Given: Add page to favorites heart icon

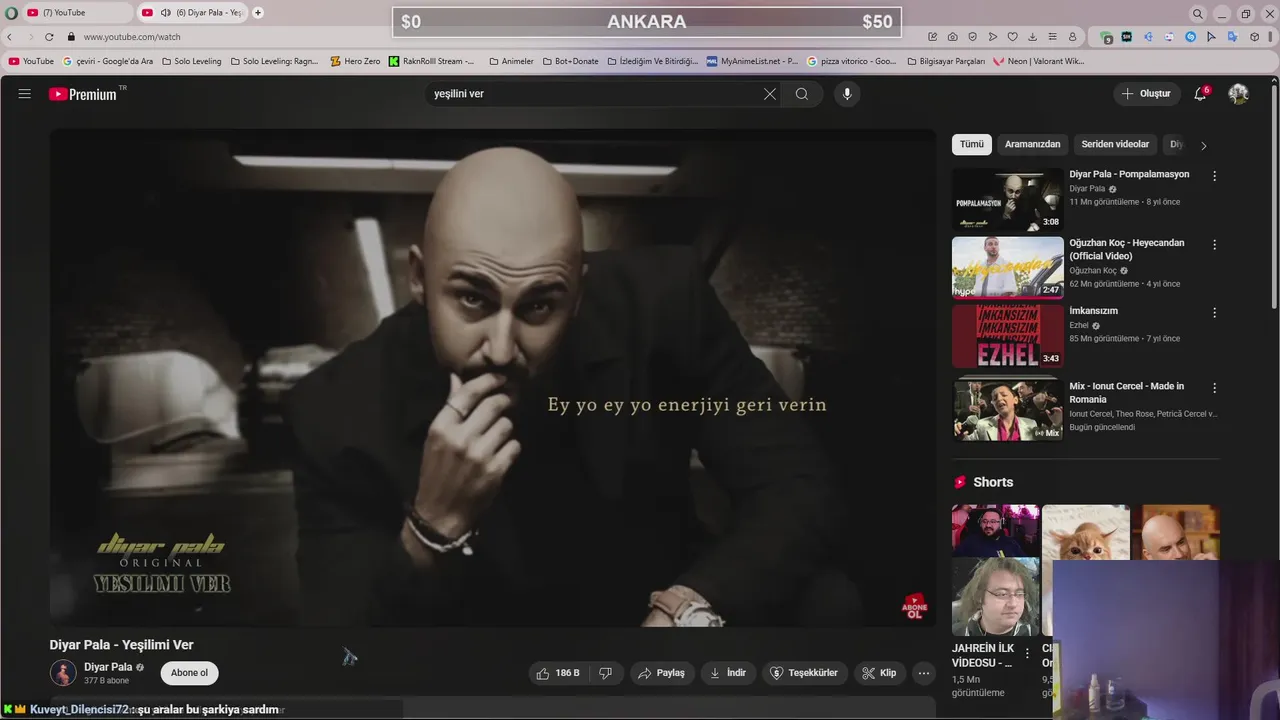Looking at the screenshot, I should [1012, 37].
